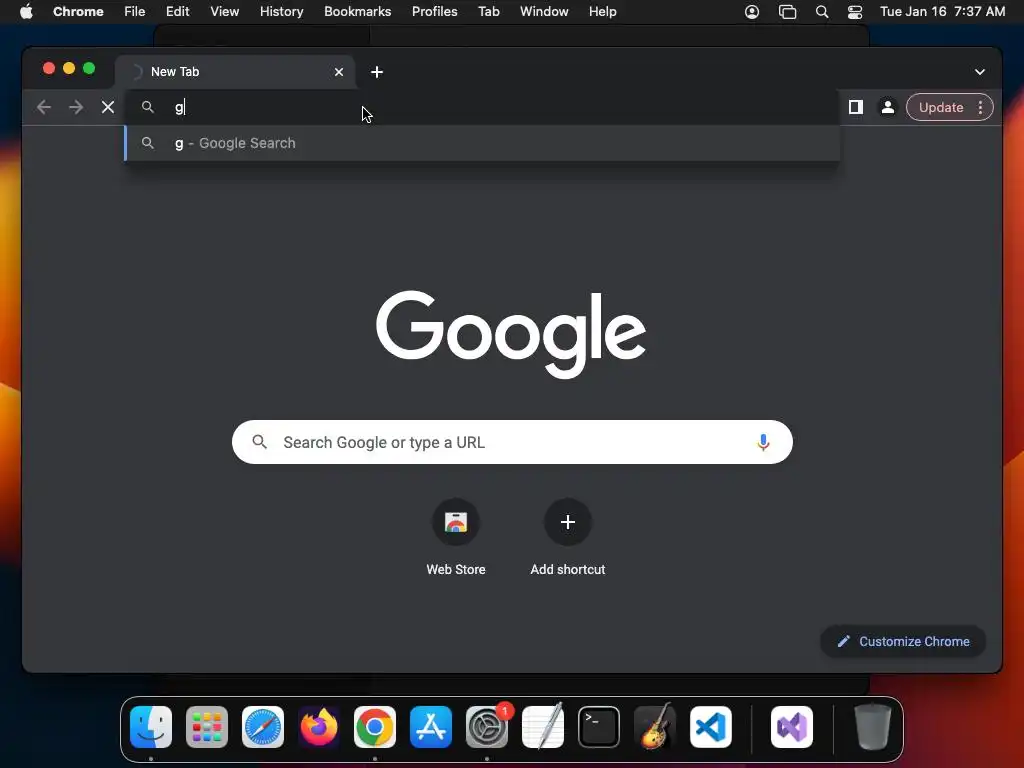This screenshot has height=768, width=1024.
Task: Click the Update button
Action: [940, 107]
